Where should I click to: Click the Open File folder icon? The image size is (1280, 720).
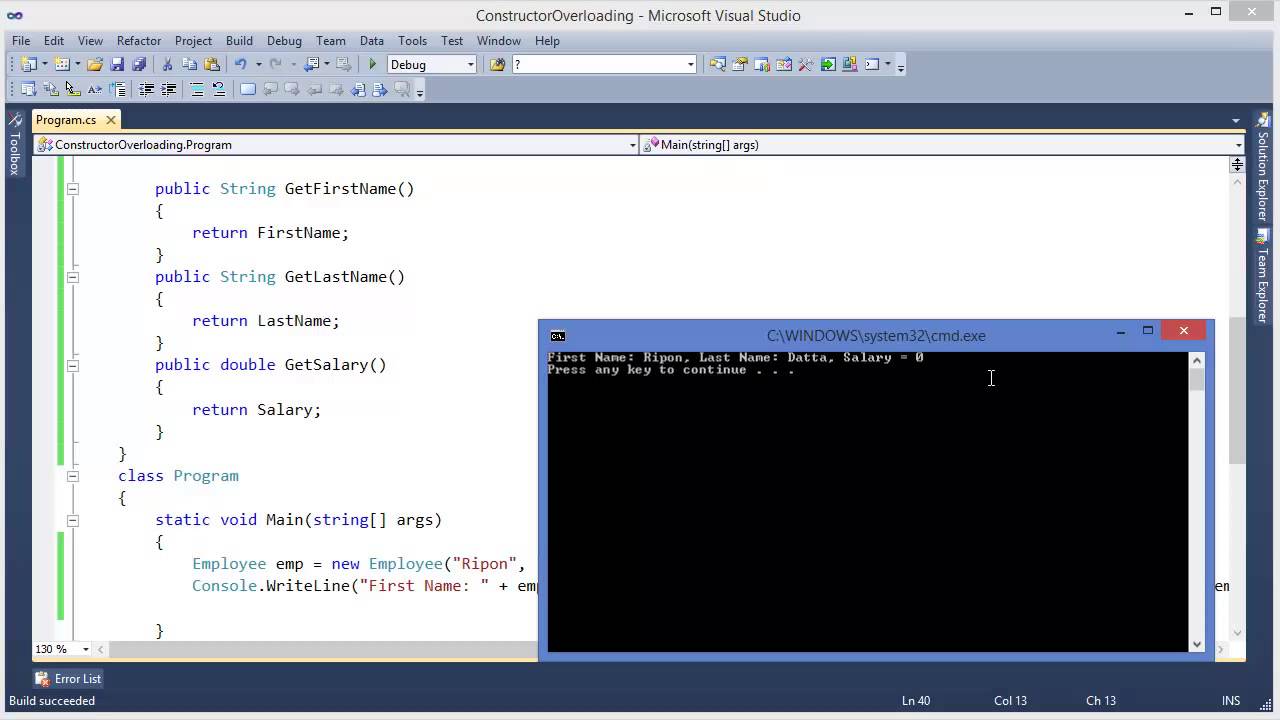(95, 64)
